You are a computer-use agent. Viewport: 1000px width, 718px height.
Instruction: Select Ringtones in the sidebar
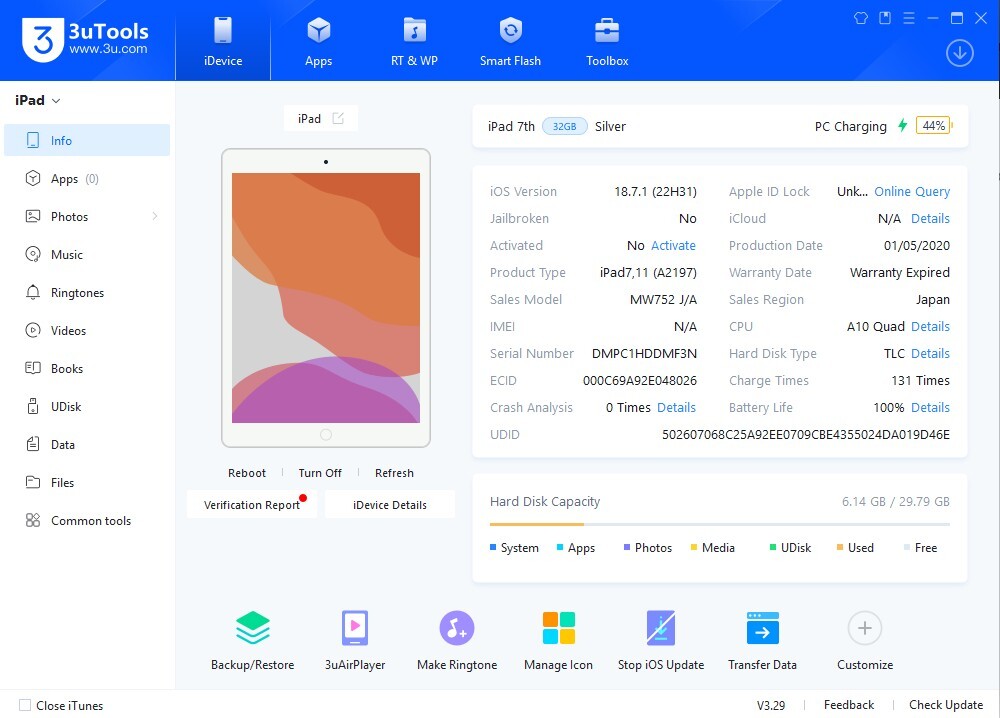pos(77,293)
